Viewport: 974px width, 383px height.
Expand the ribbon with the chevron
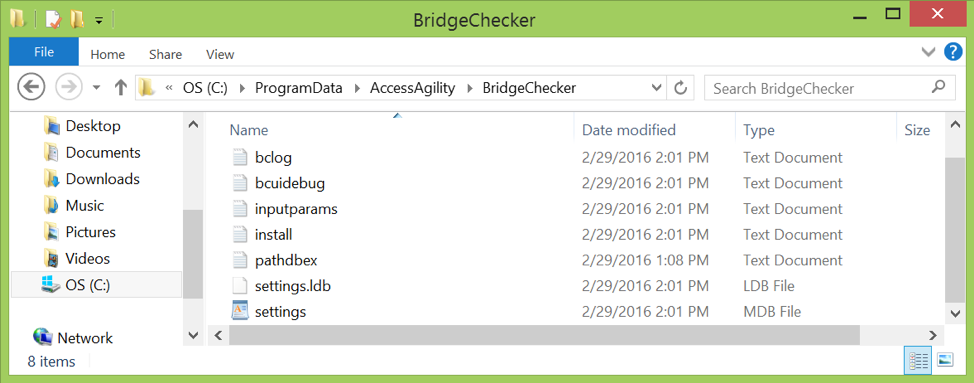pos(929,52)
